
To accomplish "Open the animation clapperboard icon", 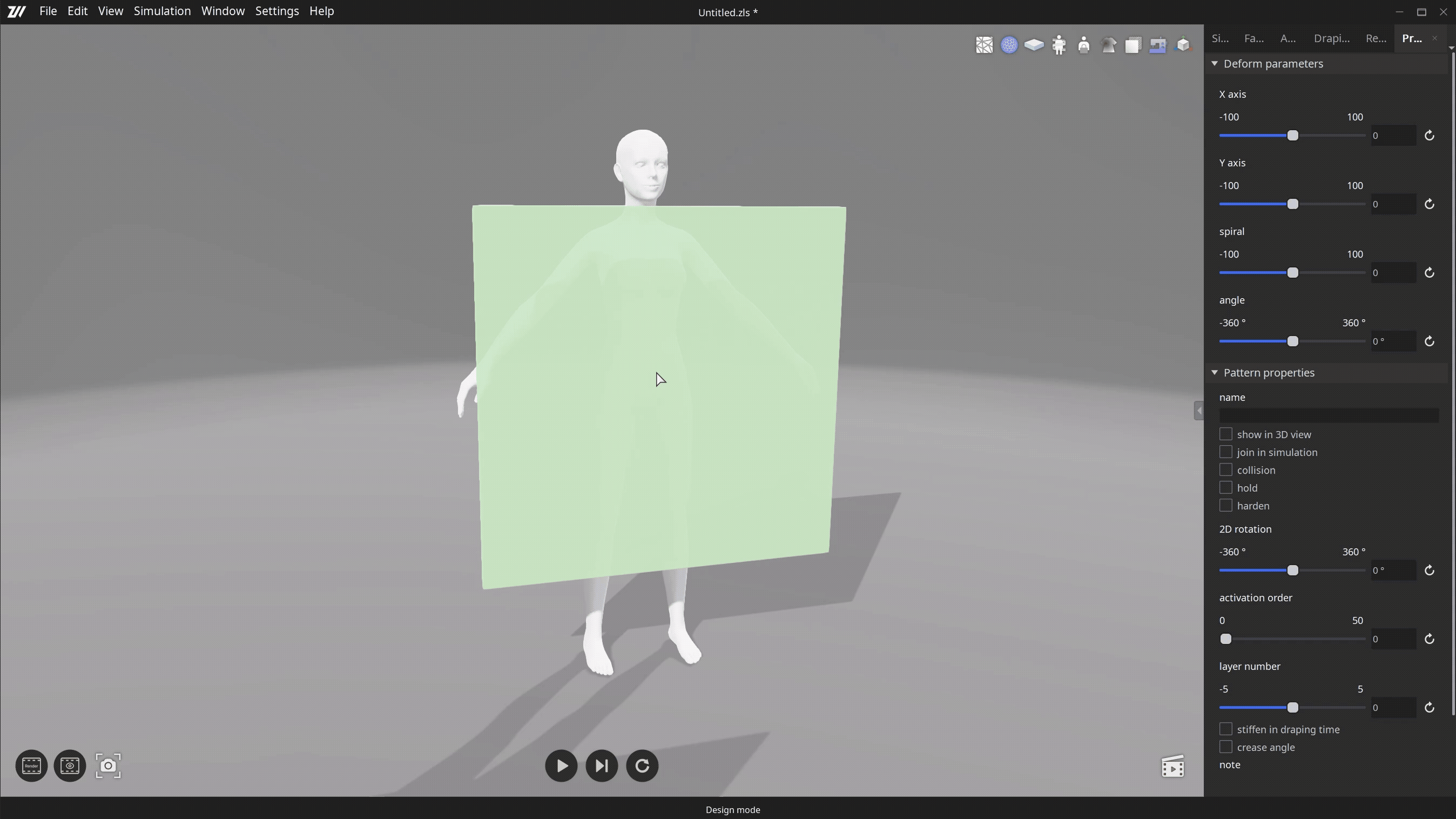I will 1173,767.
